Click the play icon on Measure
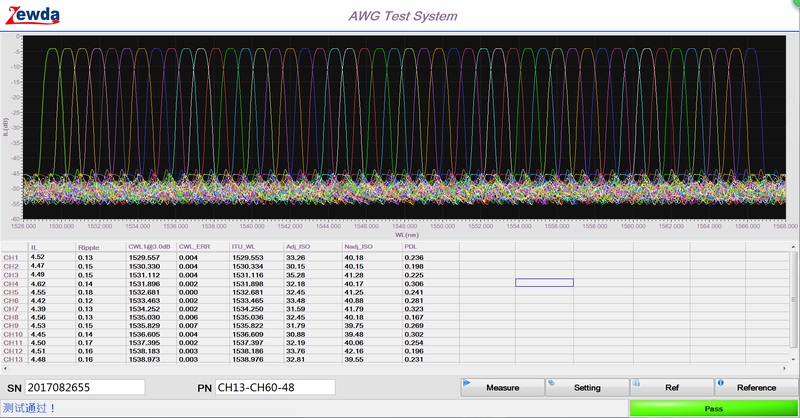This screenshot has height=418, width=800. [466, 382]
